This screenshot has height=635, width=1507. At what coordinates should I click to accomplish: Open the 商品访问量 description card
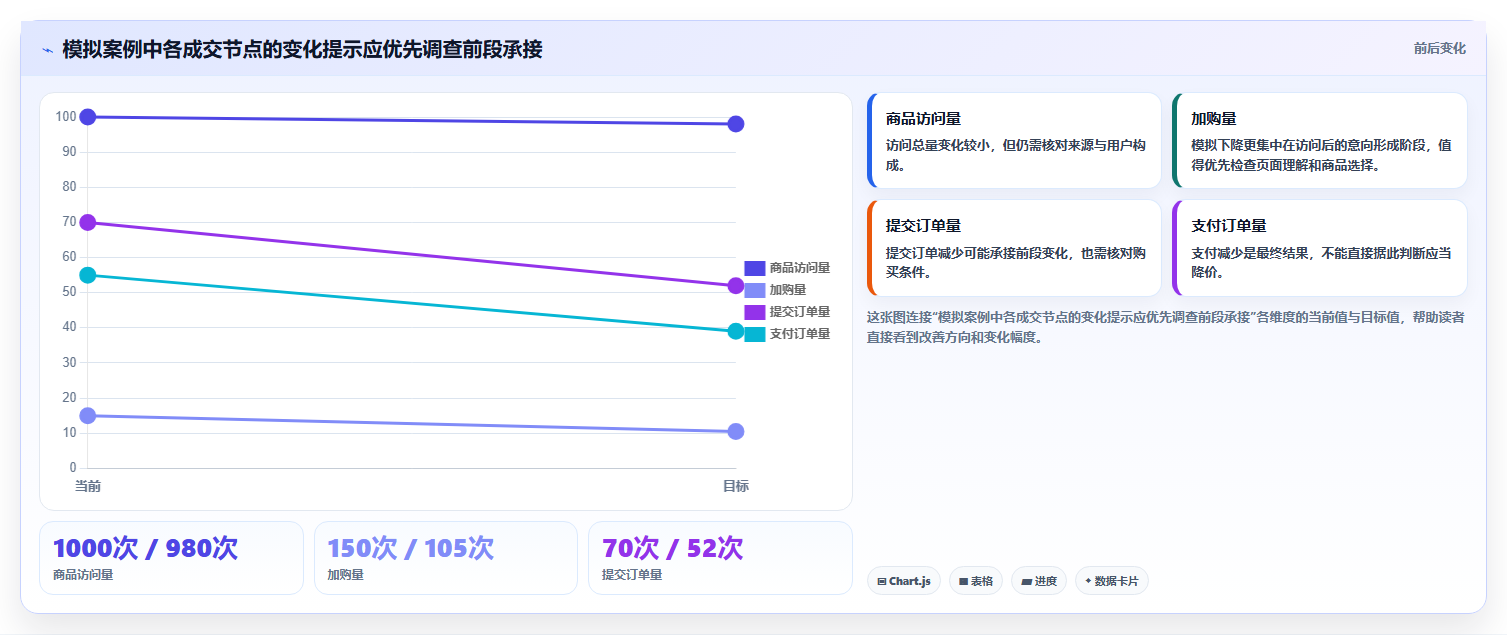pyautogui.click(x=1014, y=141)
